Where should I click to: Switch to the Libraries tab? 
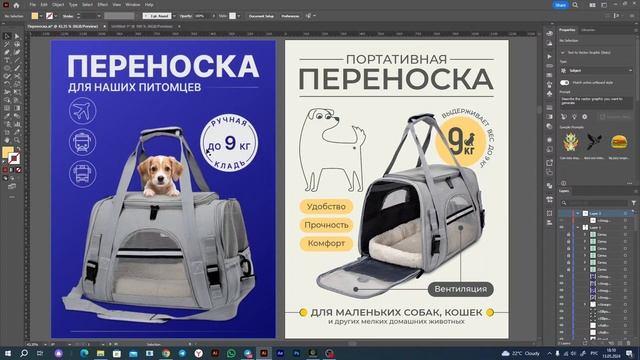[588, 30]
